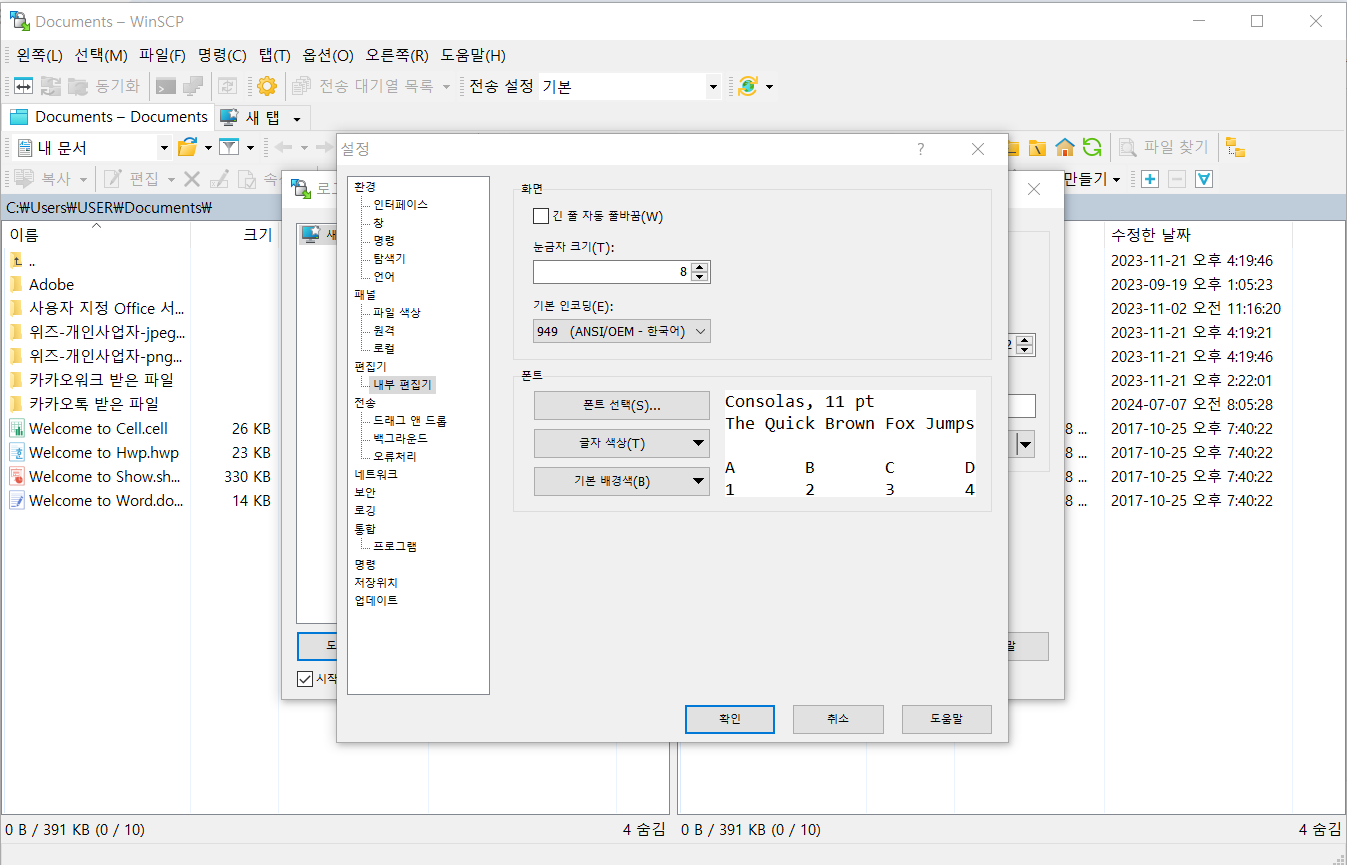Screen dimensions: 1347x865
Task: Switch to the Documents – Documents tab
Action: 109,118
